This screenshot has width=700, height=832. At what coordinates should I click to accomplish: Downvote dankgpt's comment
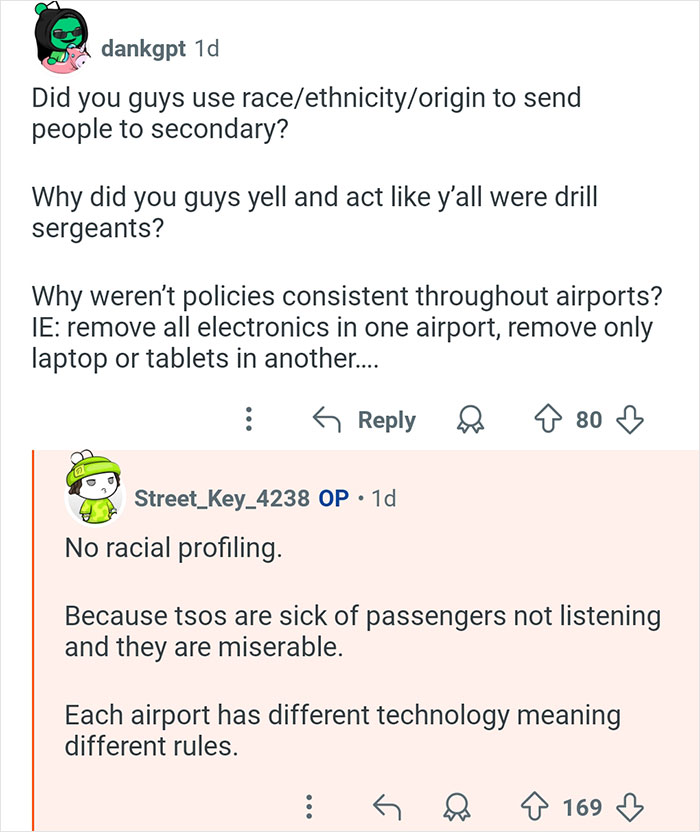(x=632, y=420)
